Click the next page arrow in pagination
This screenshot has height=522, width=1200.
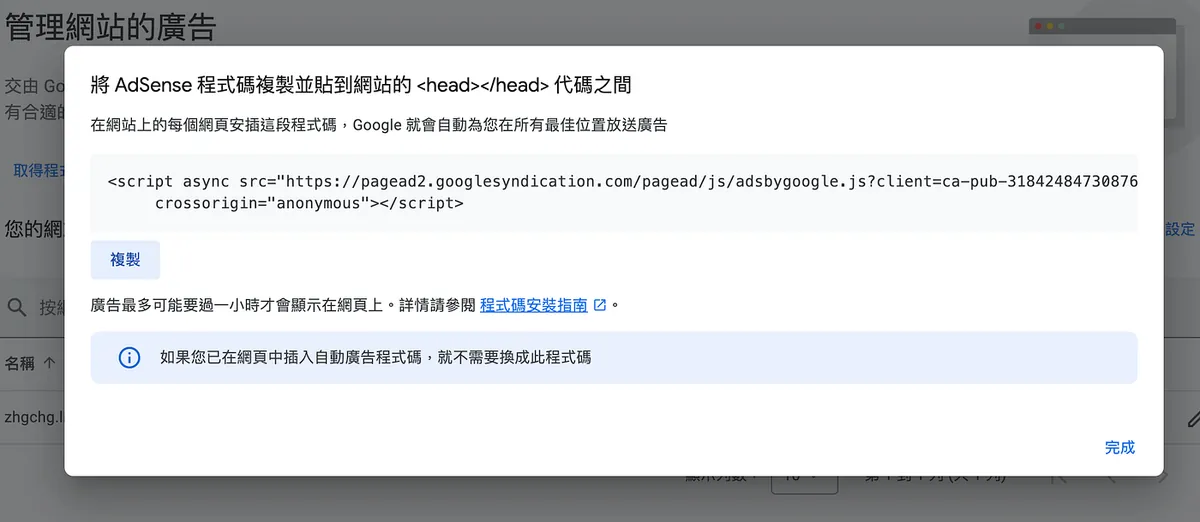click(x=1162, y=478)
